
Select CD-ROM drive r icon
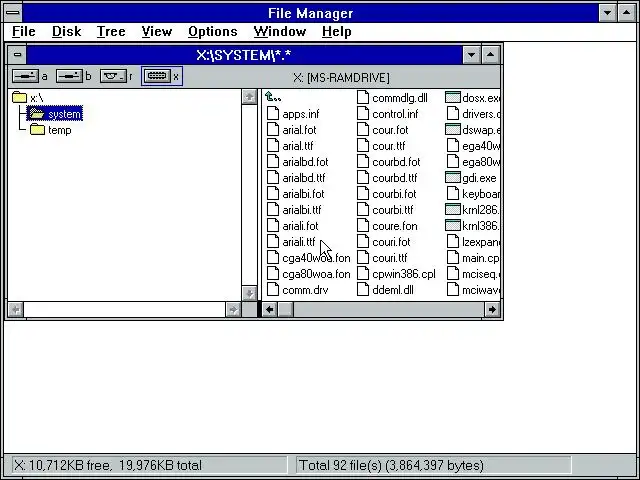(113, 76)
